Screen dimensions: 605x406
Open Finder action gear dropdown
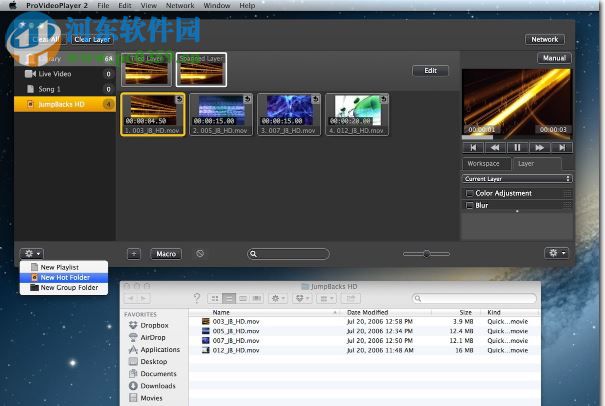click(x=278, y=298)
